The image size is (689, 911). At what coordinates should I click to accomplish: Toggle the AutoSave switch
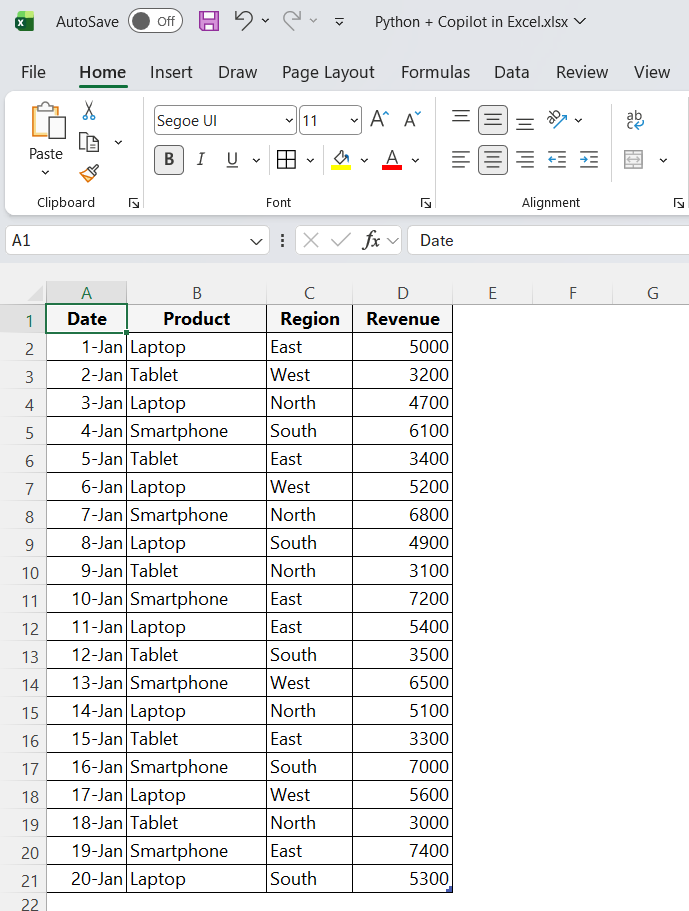pos(155,21)
